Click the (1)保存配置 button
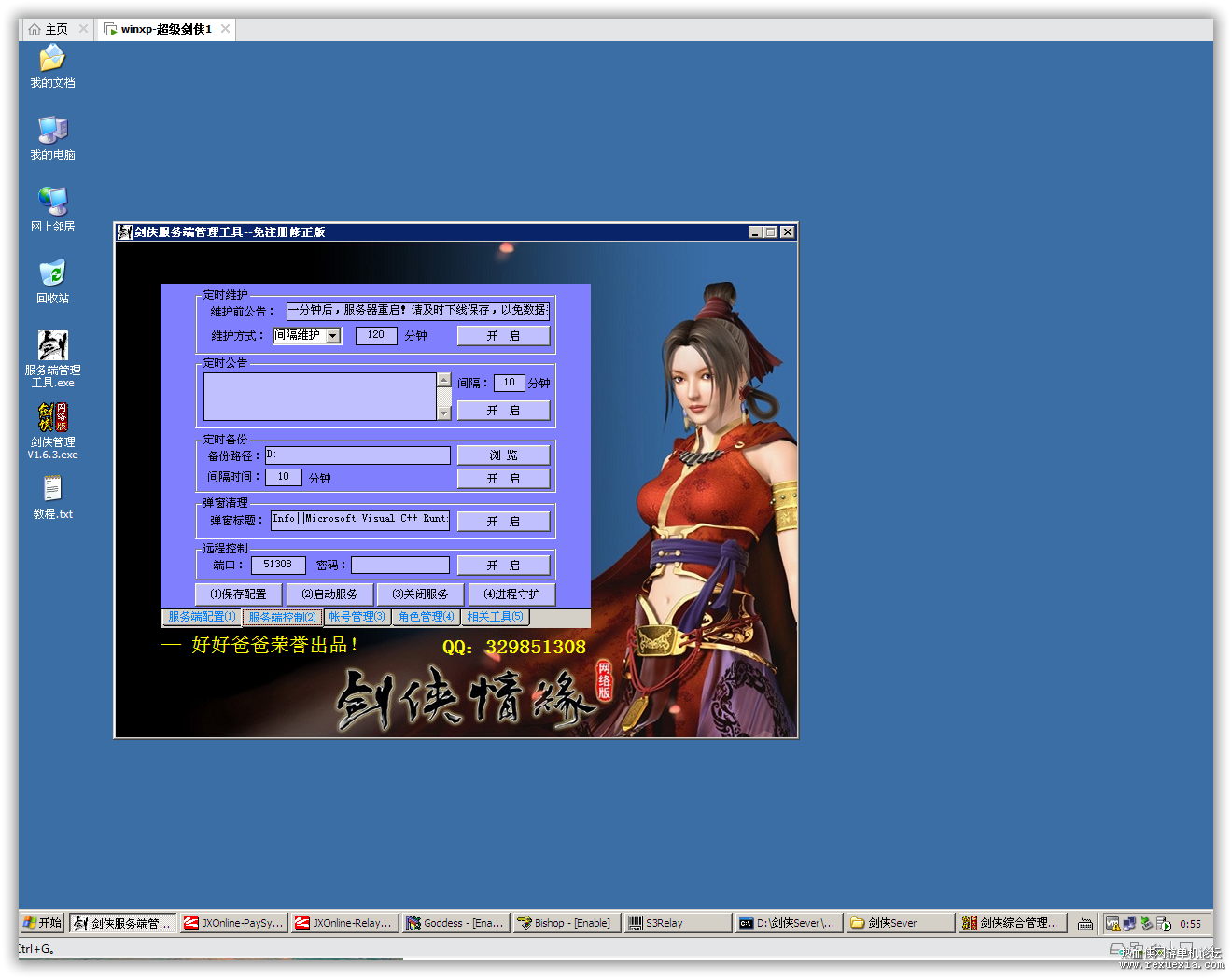Screen dimensions: 1232x979 pos(238,594)
